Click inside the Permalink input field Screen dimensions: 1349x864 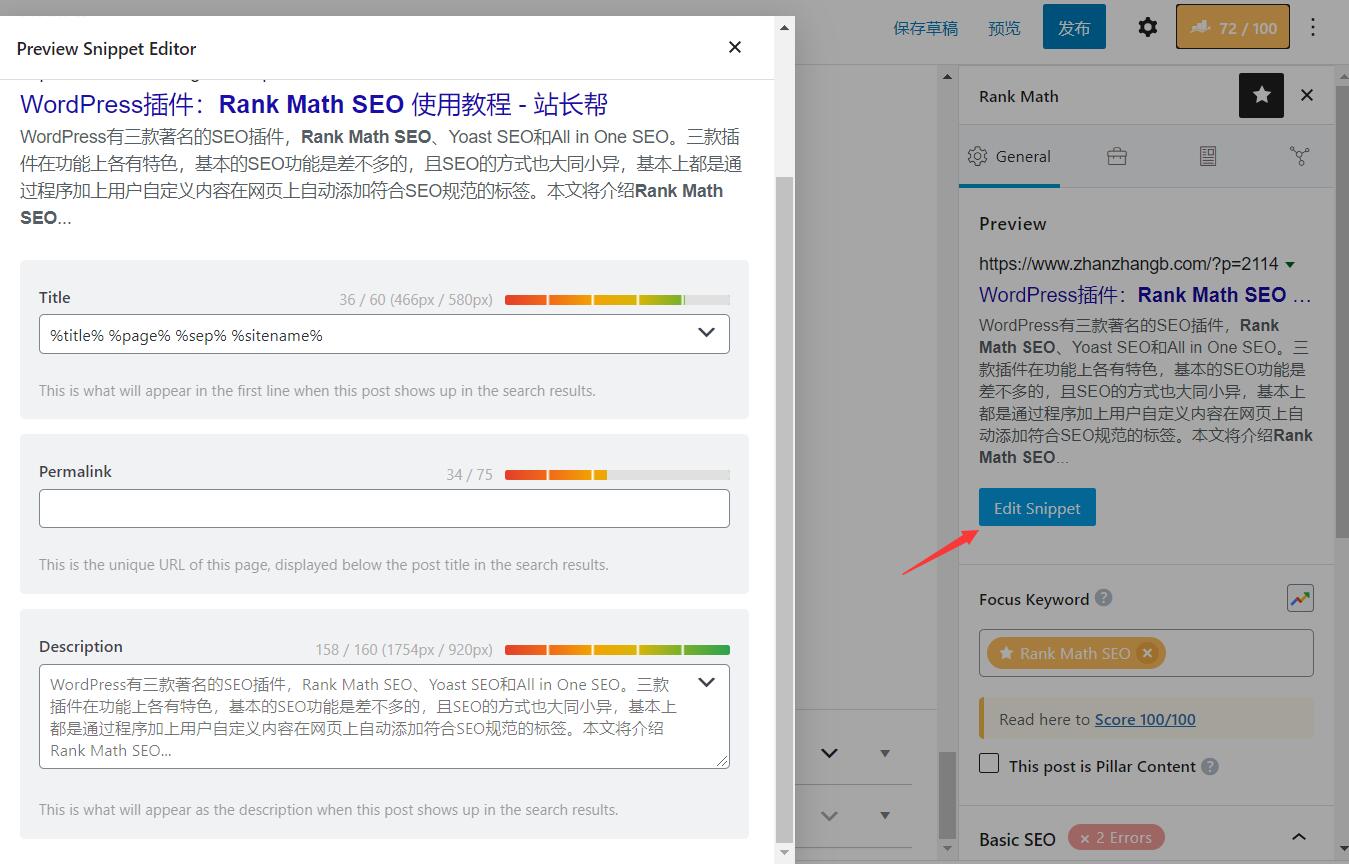click(384, 508)
